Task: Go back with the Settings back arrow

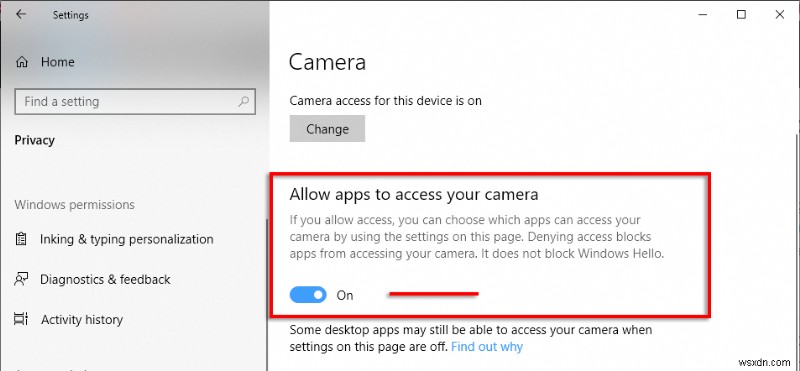Action: (x=21, y=15)
